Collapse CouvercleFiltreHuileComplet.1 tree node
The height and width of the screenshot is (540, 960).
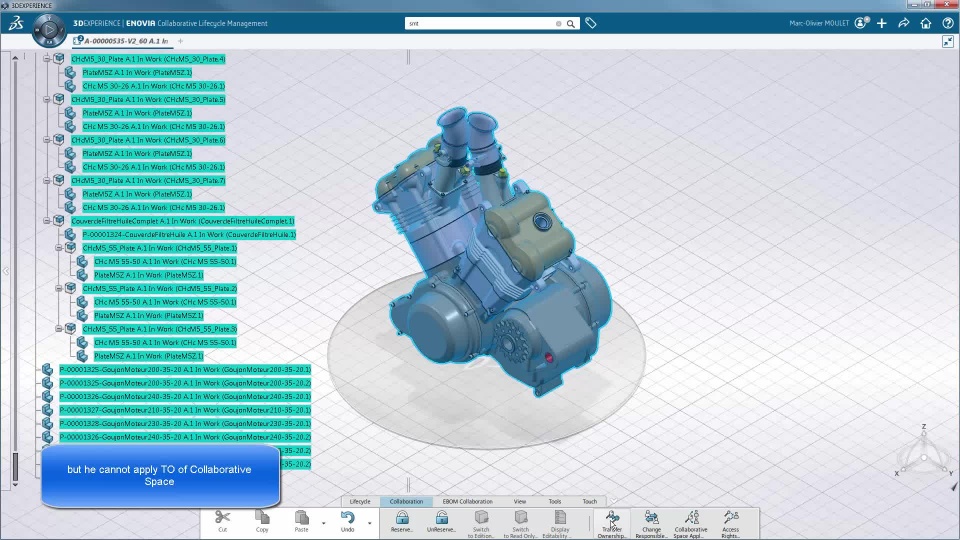coord(47,220)
